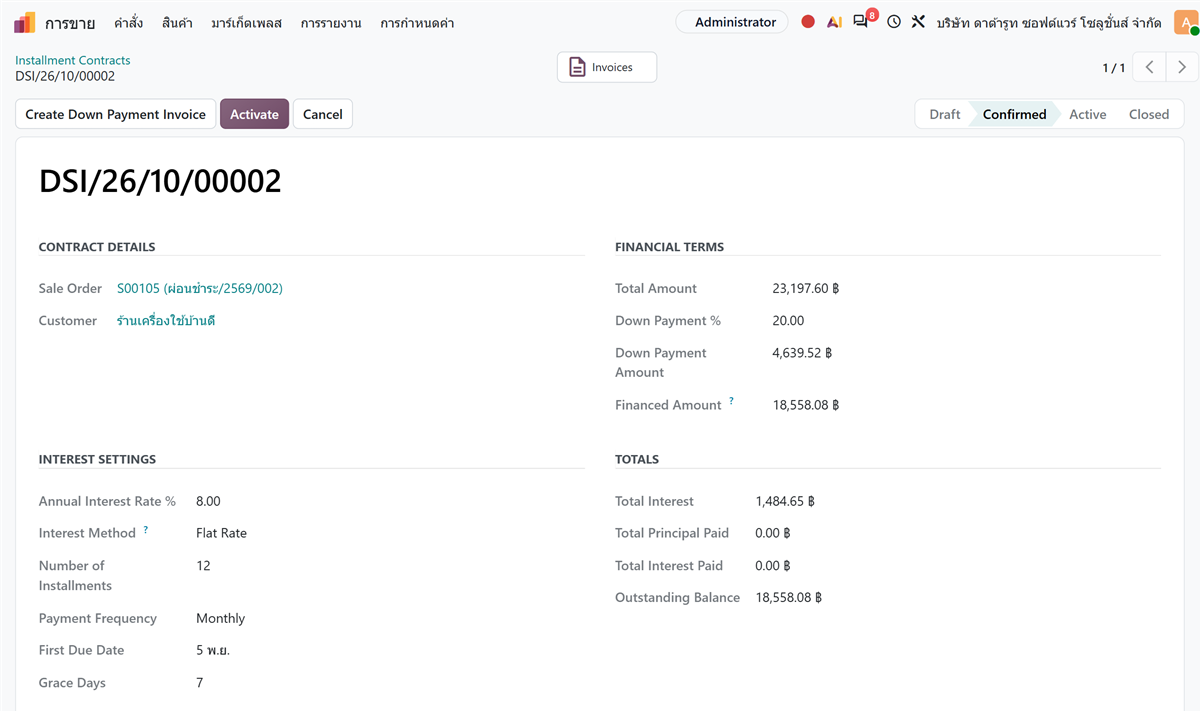1200x711 pixels.
Task: Open customer ร้านเครื่องใช้บ้านดี link
Action: click(x=166, y=321)
